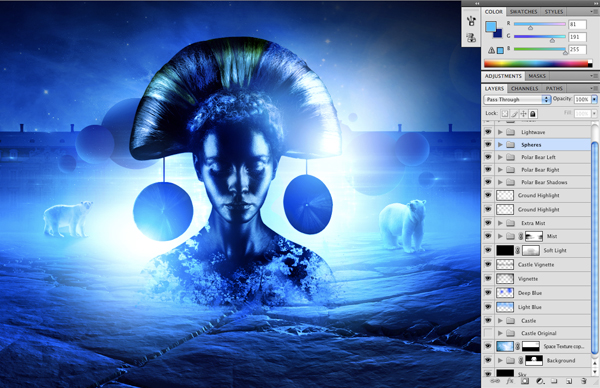600x388 pixels.
Task: Open the Clone Source panel icon
Action: coord(471,37)
